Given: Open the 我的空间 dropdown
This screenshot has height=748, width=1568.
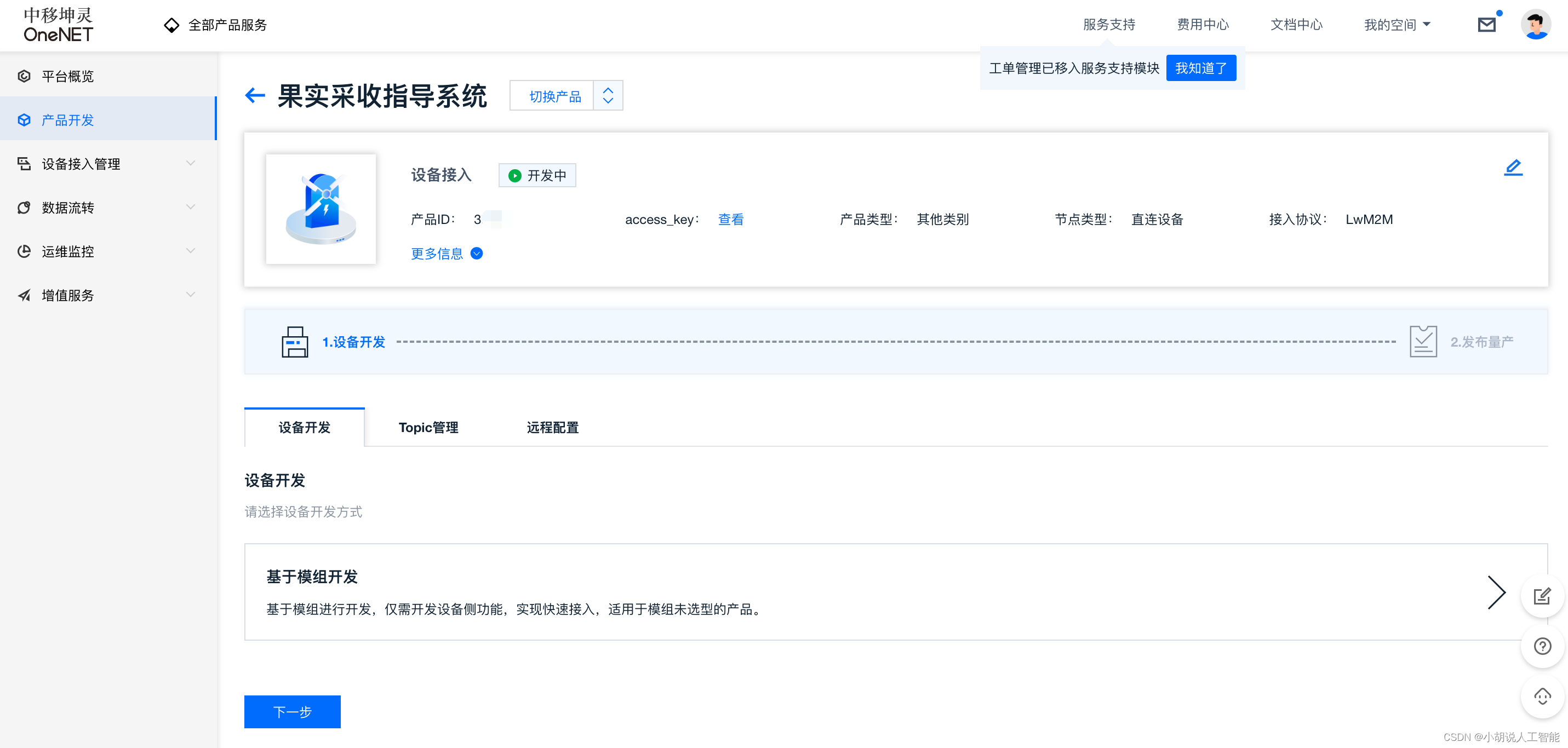Looking at the screenshot, I should (x=1397, y=25).
